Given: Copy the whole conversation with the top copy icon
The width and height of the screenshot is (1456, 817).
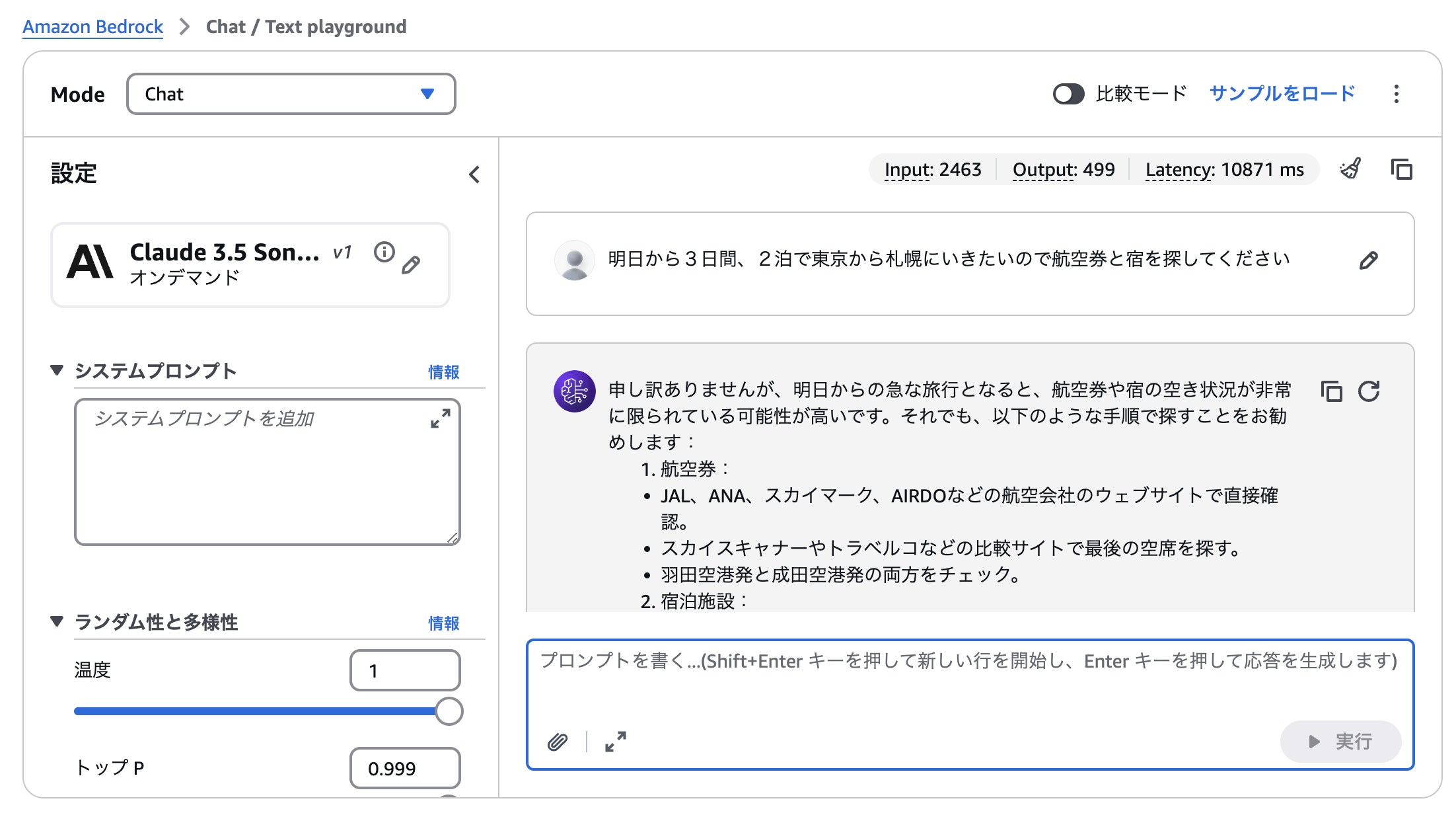Looking at the screenshot, I should point(1401,170).
